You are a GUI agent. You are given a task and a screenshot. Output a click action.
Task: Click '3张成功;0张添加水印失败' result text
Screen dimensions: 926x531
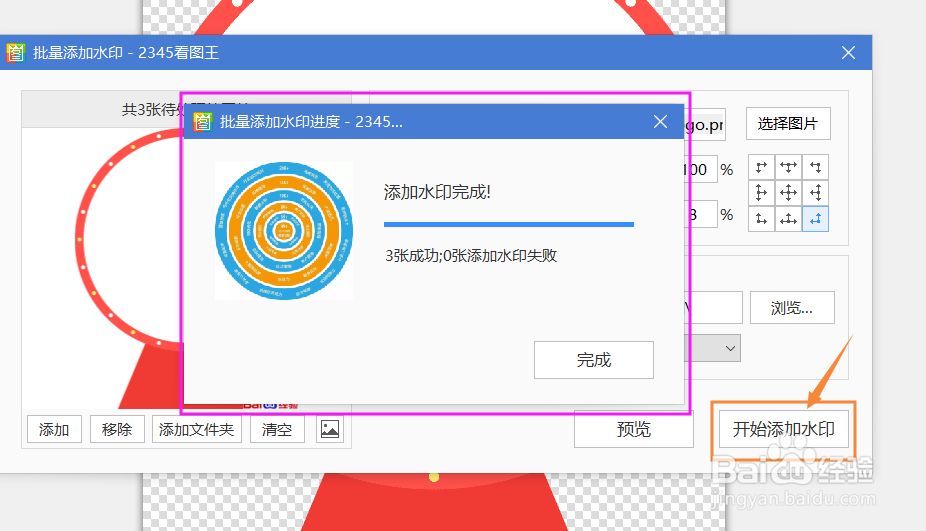click(x=471, y=255)
